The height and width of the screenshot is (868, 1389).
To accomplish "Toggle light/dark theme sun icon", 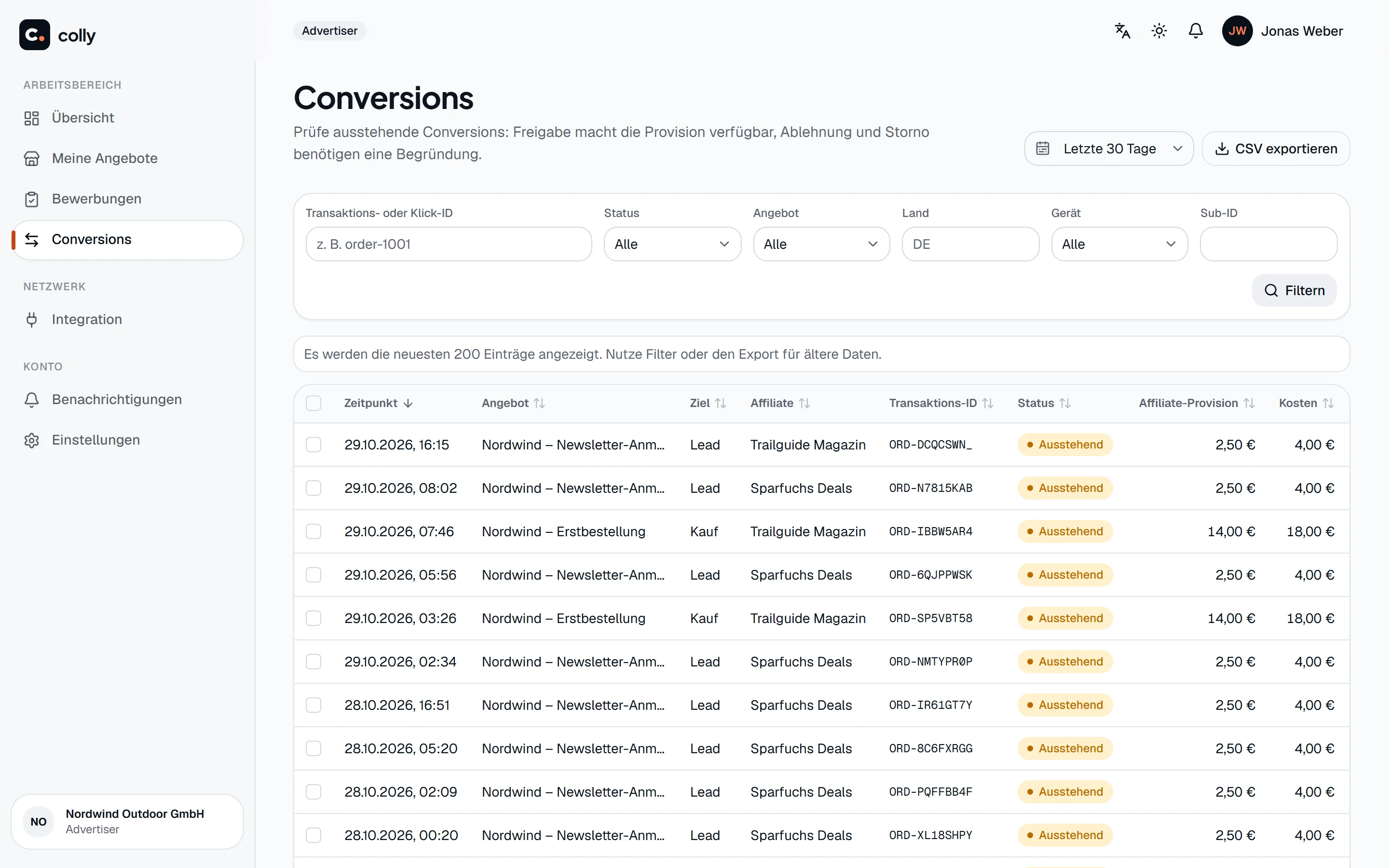I will tap(1159, 31).
